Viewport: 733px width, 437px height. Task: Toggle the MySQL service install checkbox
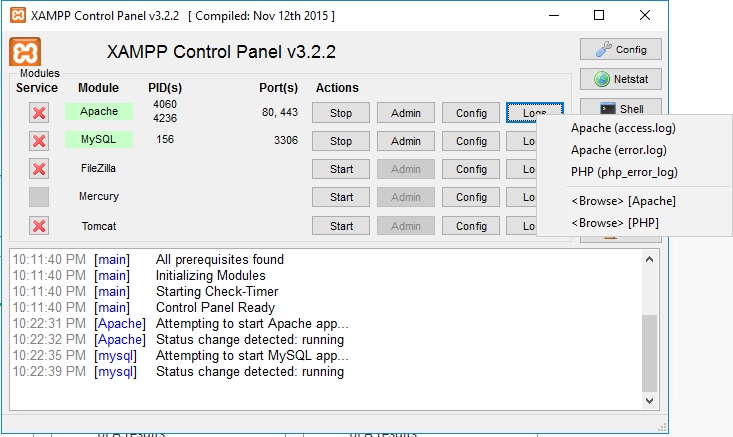(x=39, y=141)
